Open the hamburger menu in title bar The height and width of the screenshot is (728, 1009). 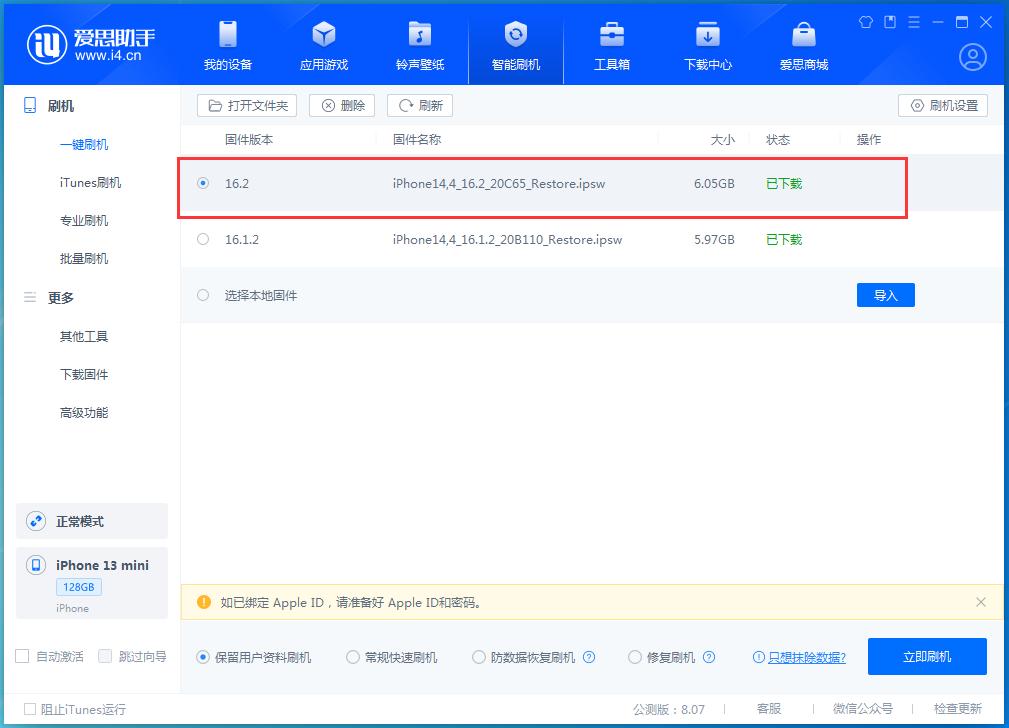coord(913,20)
